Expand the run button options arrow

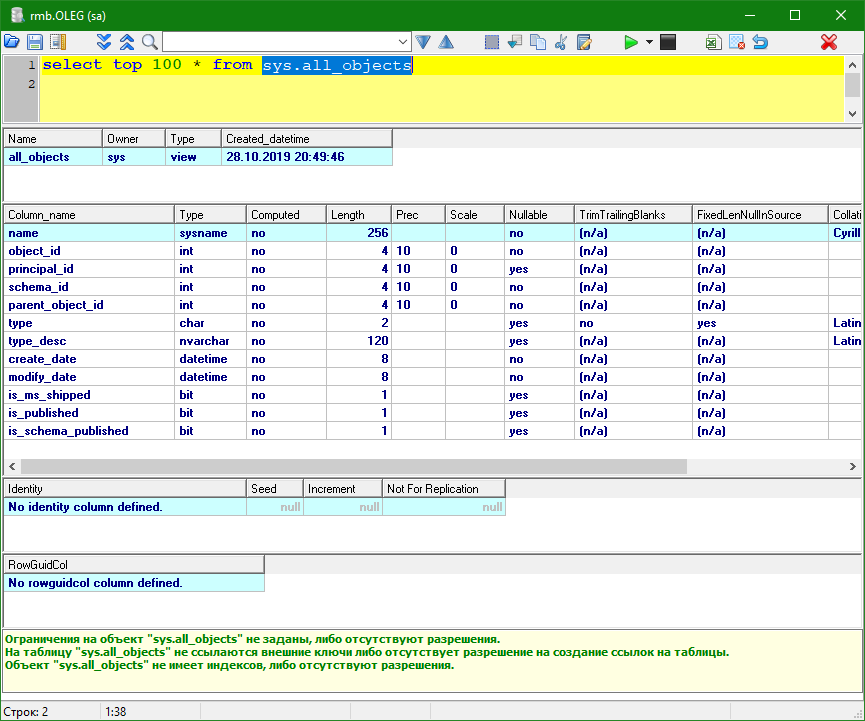pyautogui.click(x=649, y=42)
